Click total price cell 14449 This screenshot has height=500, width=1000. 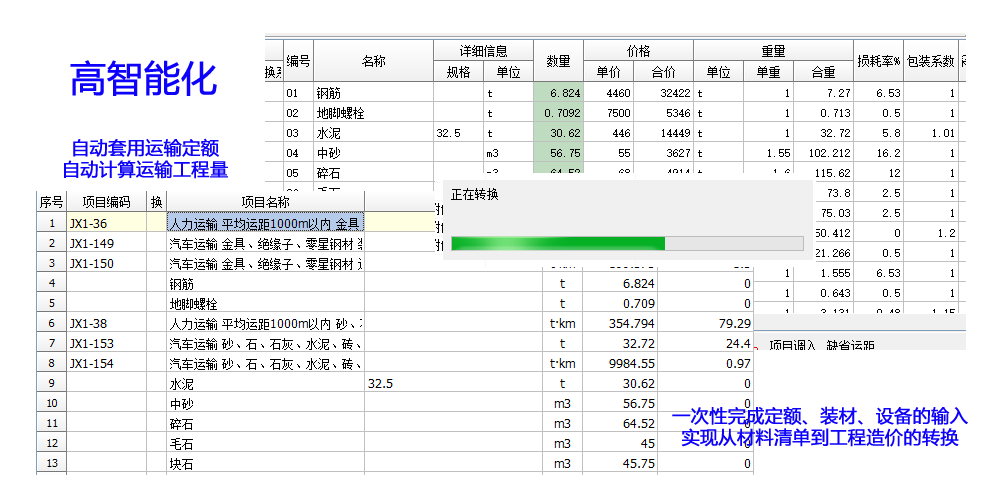tap(663, 133)
